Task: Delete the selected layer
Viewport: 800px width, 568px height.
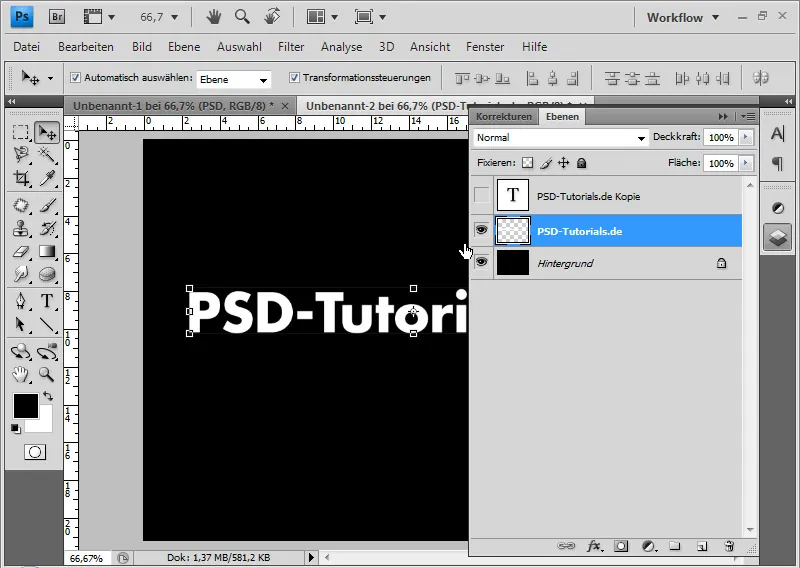Action: pyautogui.click(x=729, y=547)
